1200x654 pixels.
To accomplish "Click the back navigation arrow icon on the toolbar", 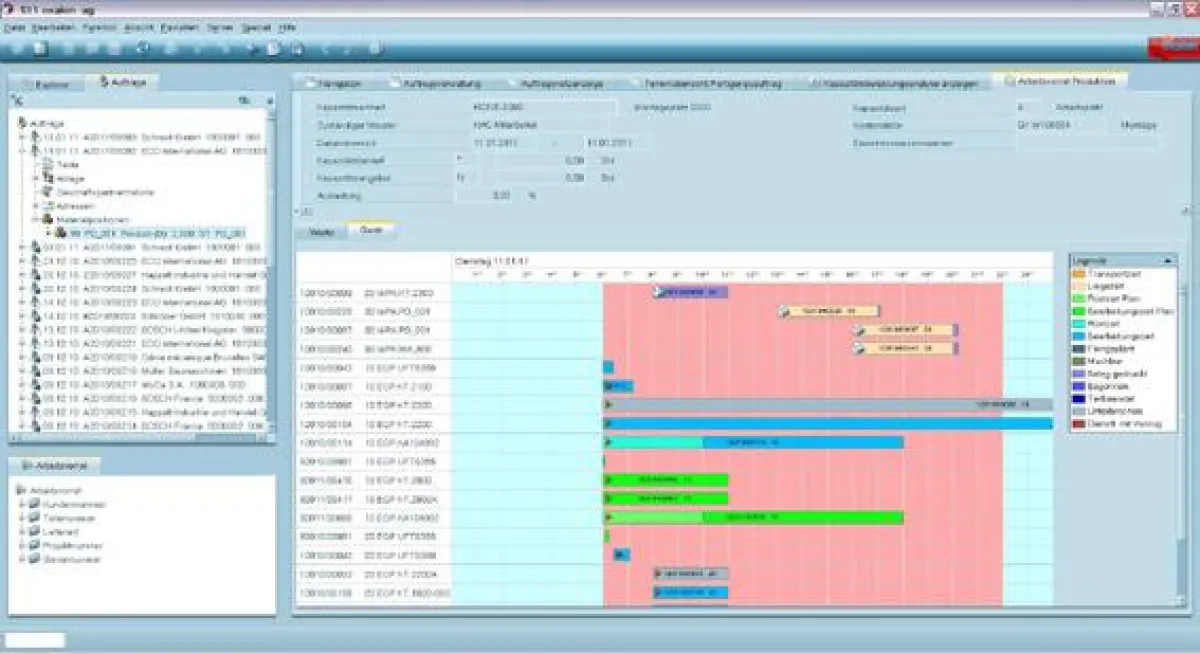I will tap(320, 46).
